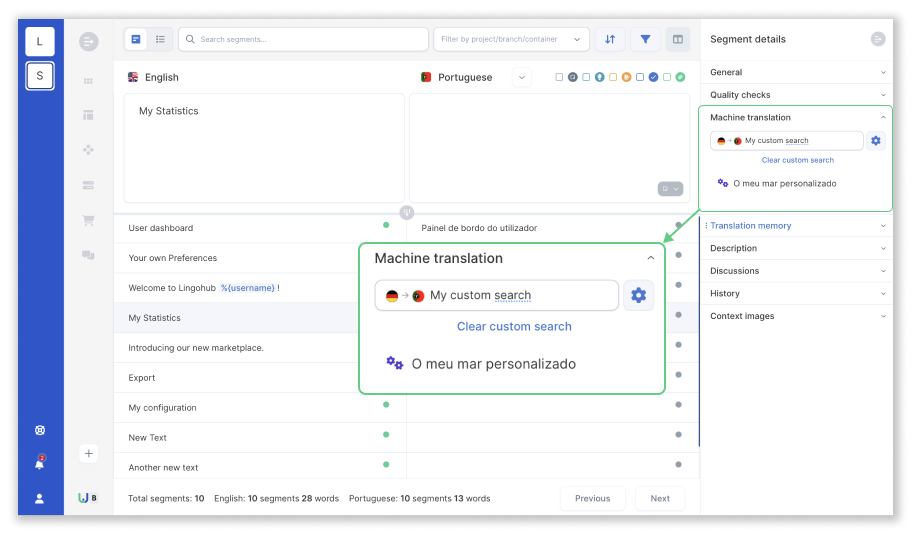Toggle the side panel columns icon

click(677, 39)
